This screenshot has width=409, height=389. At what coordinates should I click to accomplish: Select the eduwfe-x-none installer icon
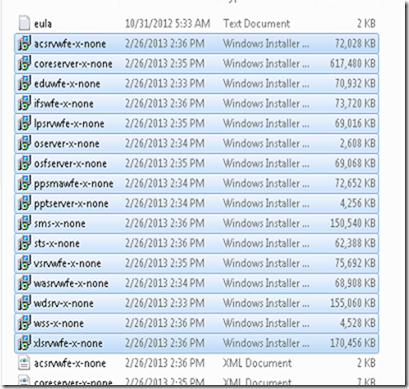[x=24, y=83]
